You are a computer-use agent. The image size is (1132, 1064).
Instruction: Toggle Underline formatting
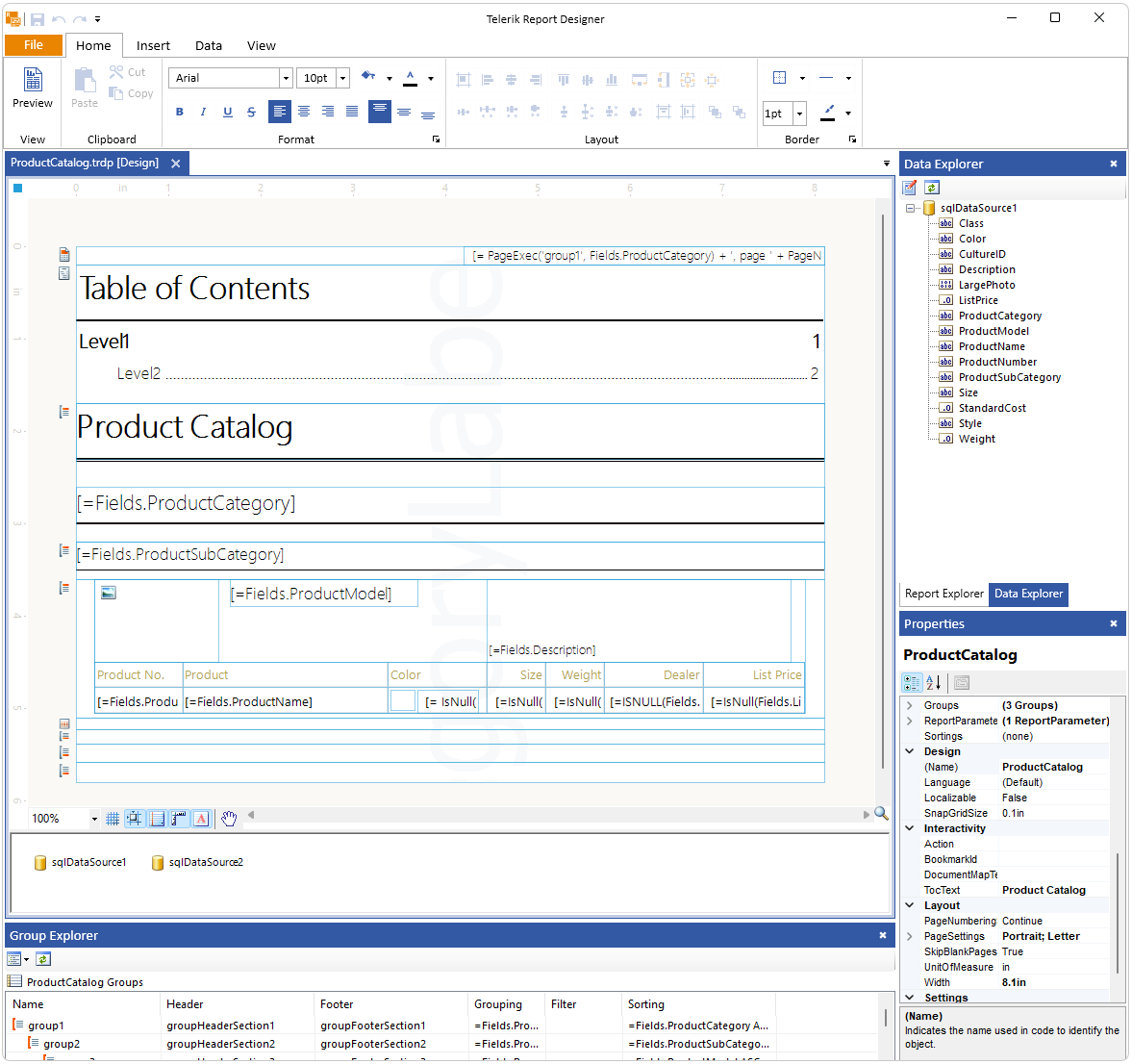pyautogui.click(x=227, y=112)
